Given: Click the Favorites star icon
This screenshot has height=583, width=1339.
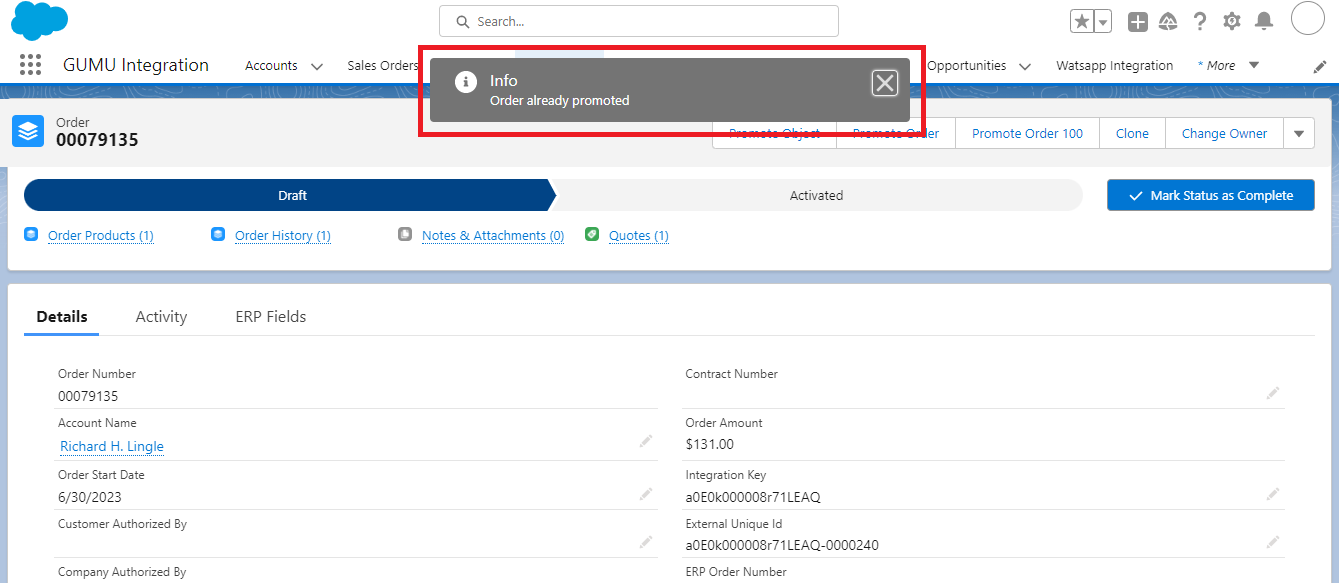Looking at the screenshot, I should coord(1082,22).
